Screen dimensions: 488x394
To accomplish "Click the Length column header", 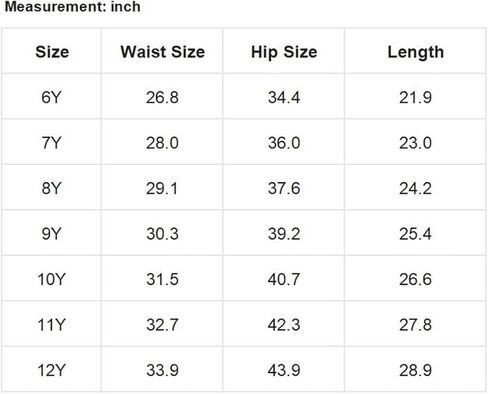I will click(x=415, y=52).
